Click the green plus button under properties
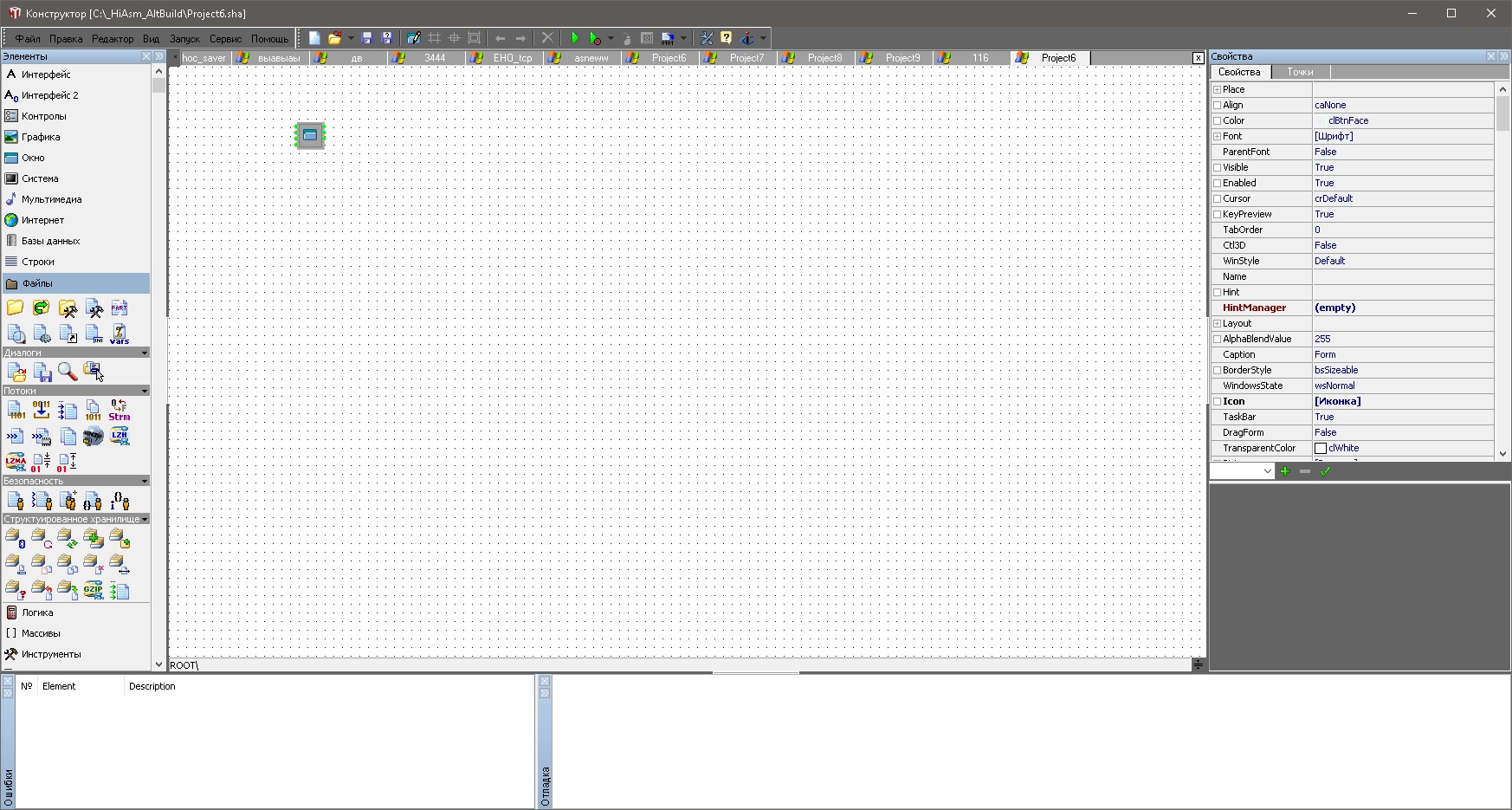 click(x=1285, y=471)
